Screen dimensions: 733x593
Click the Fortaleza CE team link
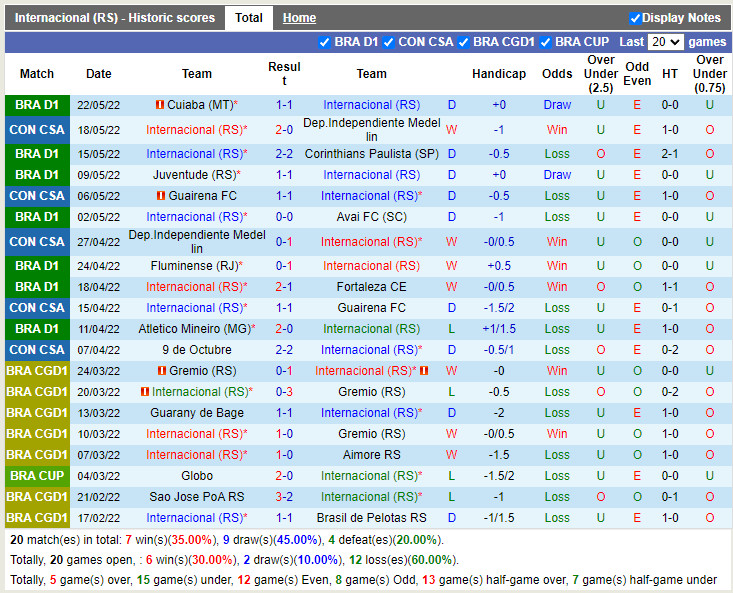coord(371,287)
